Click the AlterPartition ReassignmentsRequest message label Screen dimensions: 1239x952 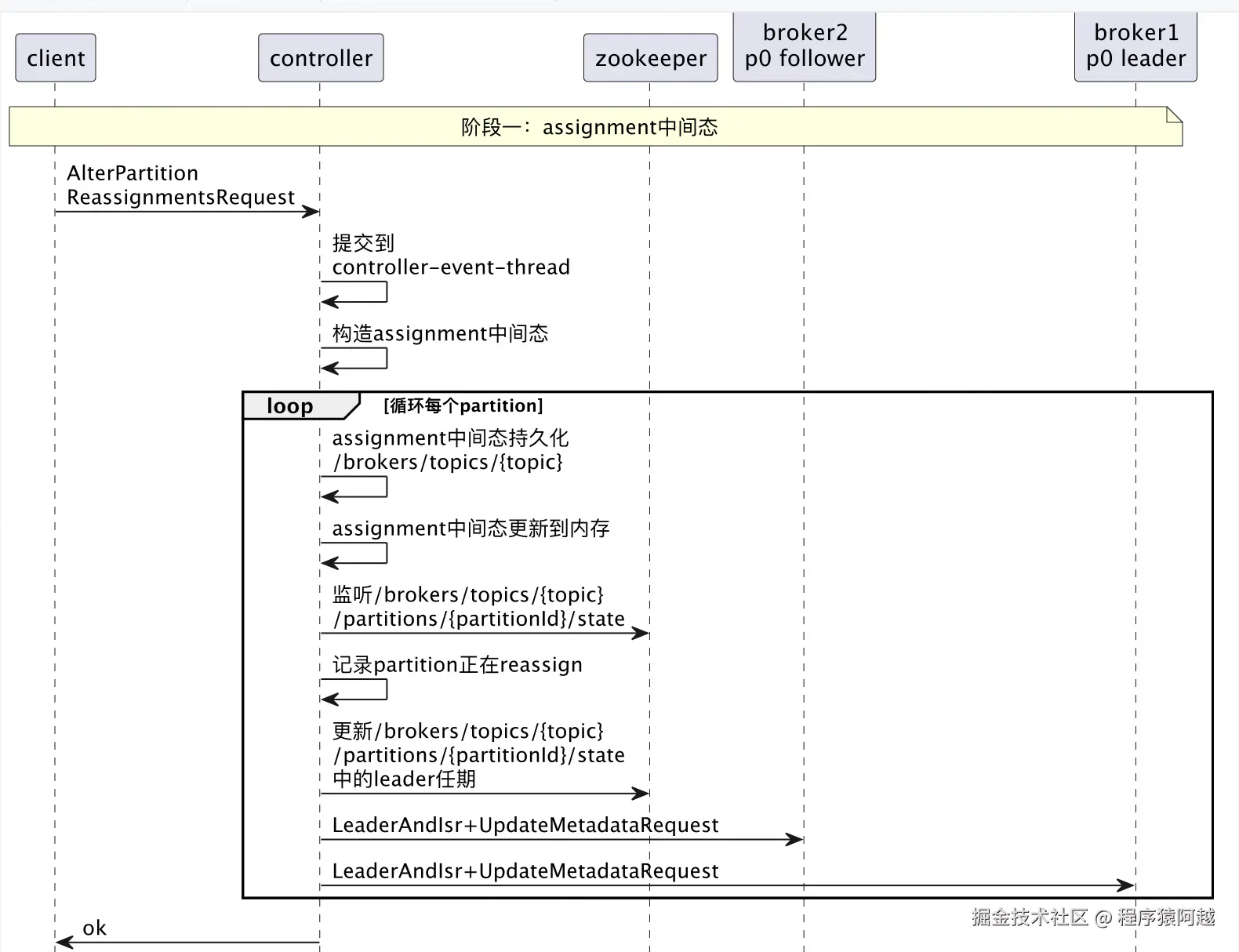click(180, 185)
